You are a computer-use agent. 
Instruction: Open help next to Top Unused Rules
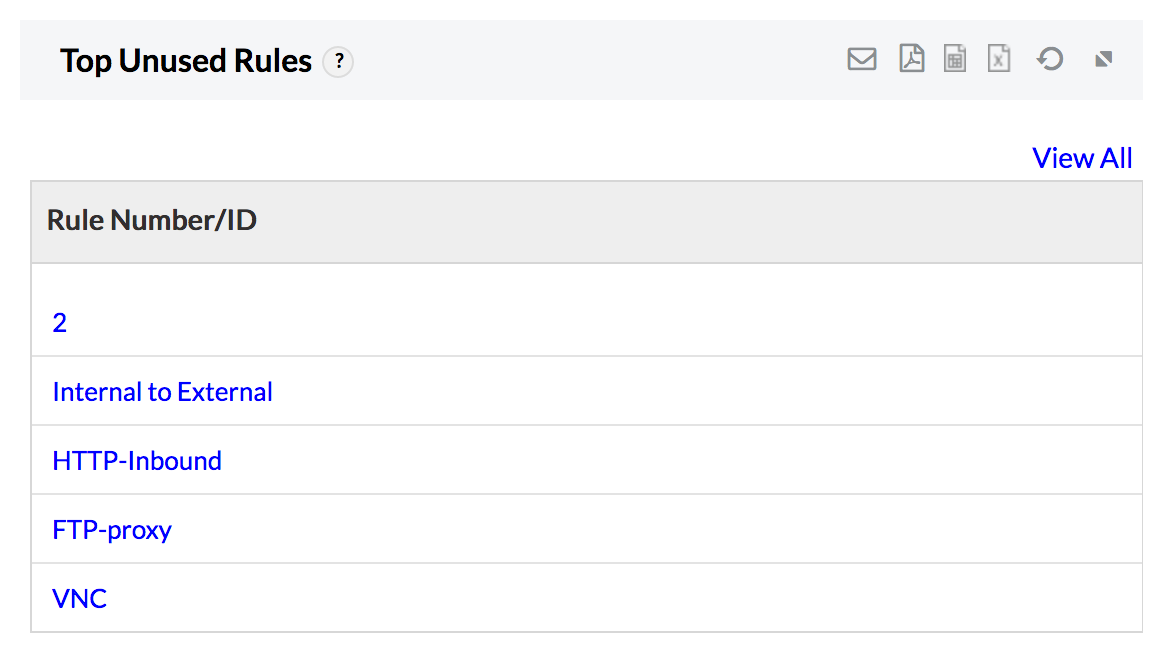pos(339,62)
